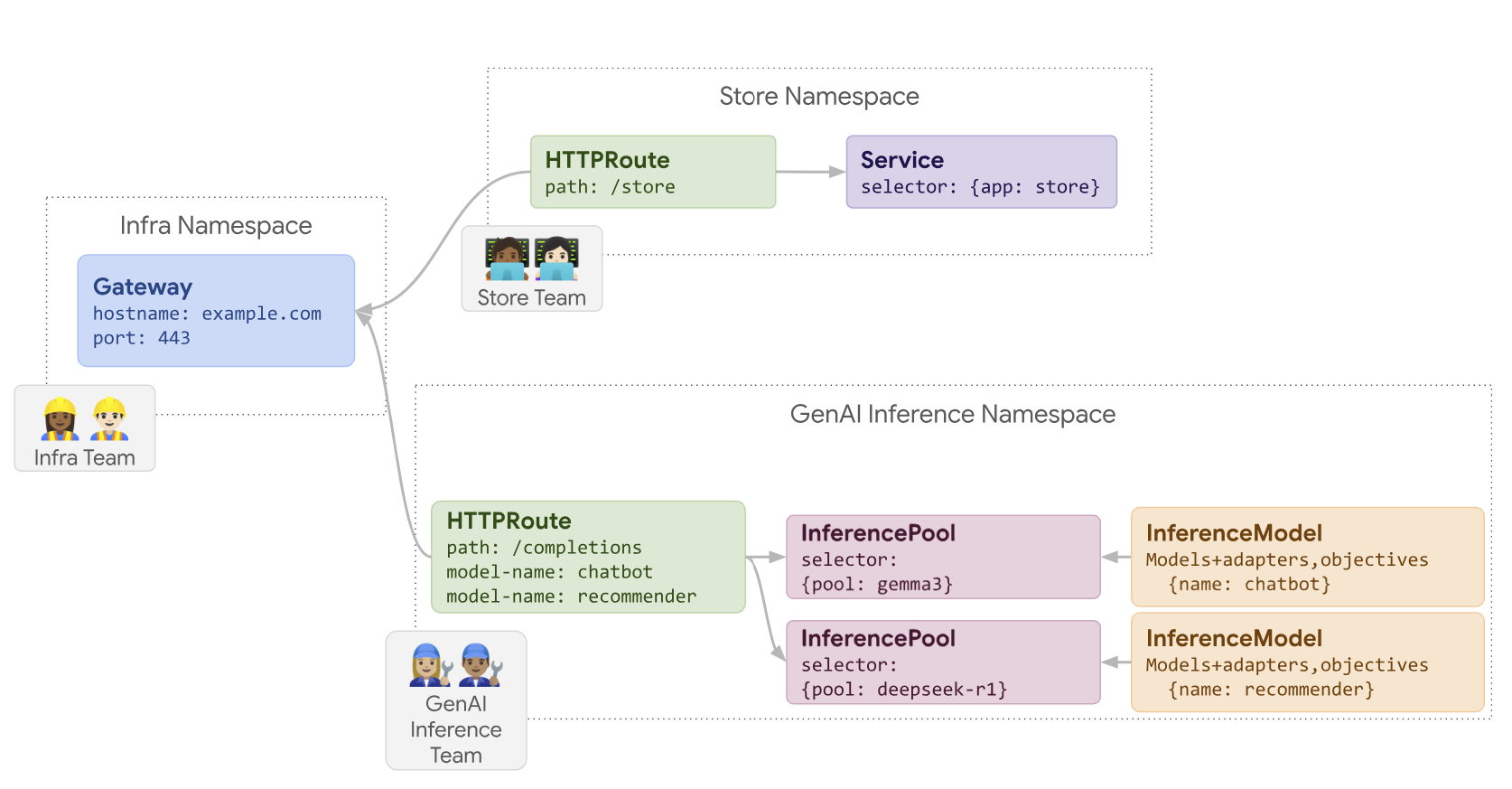
Task: Click the Store Team technologist emoji icon
Action: point(531,259)
